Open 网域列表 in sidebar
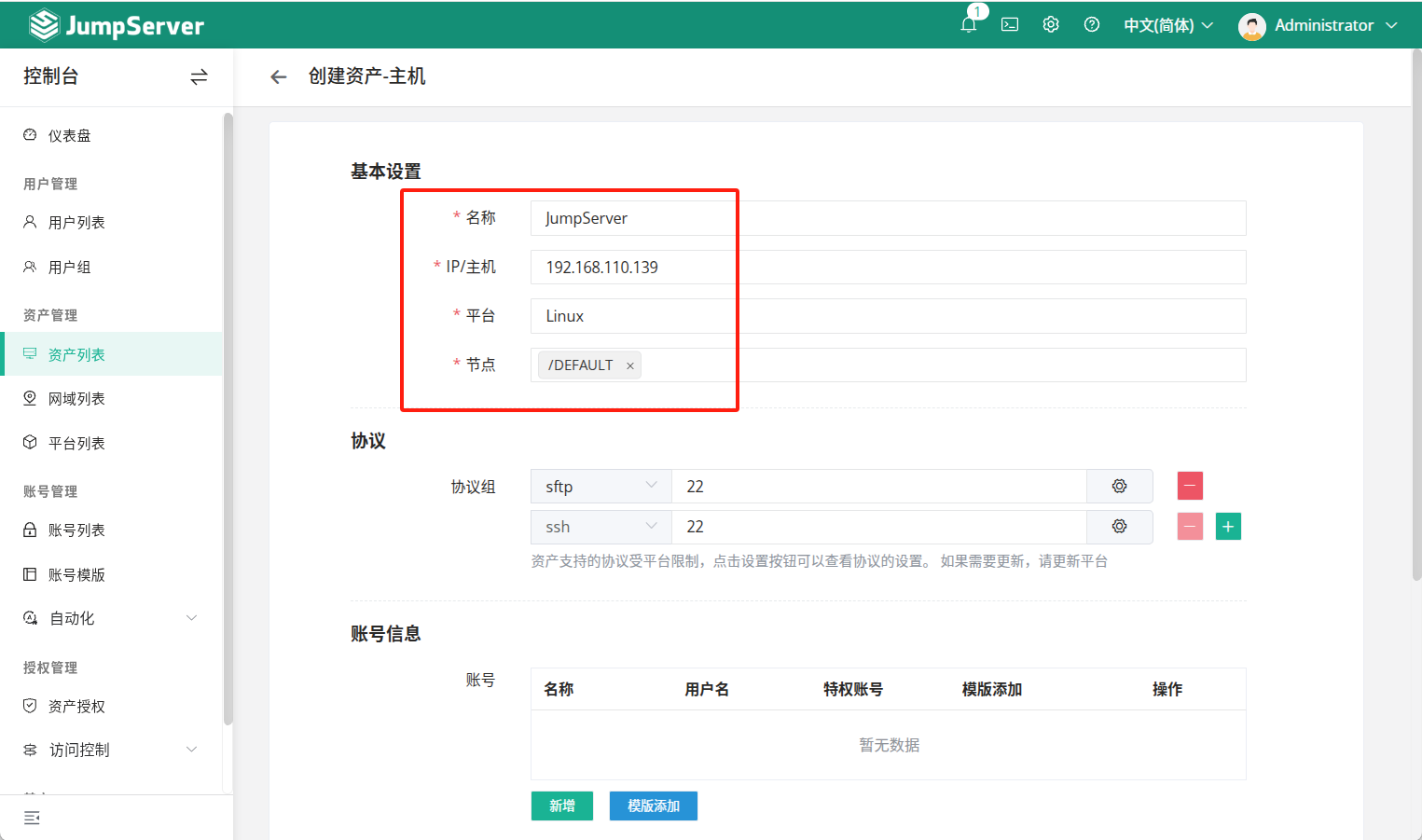1422x840 pixels. pos(112,398)
